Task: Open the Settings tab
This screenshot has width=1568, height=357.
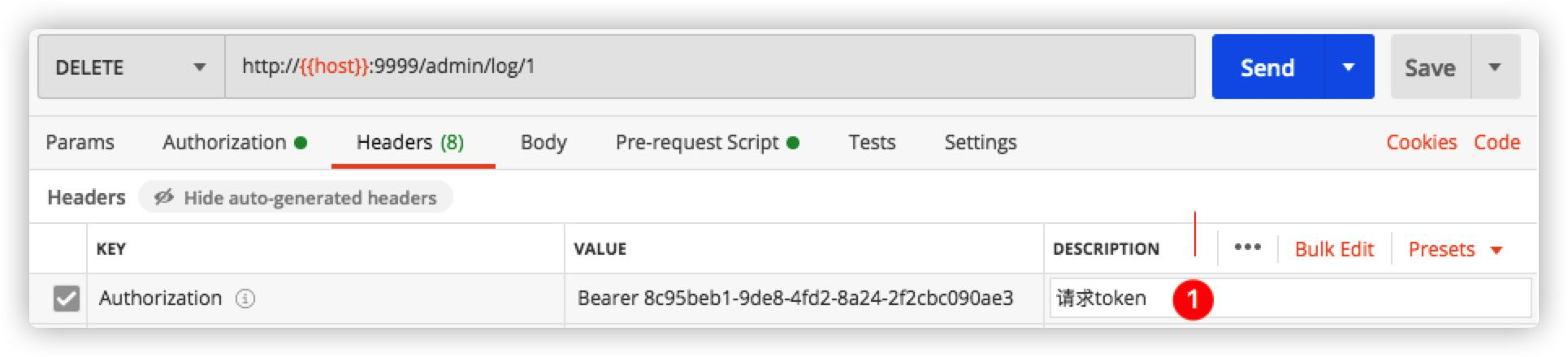Action: [x=980, y=143]
